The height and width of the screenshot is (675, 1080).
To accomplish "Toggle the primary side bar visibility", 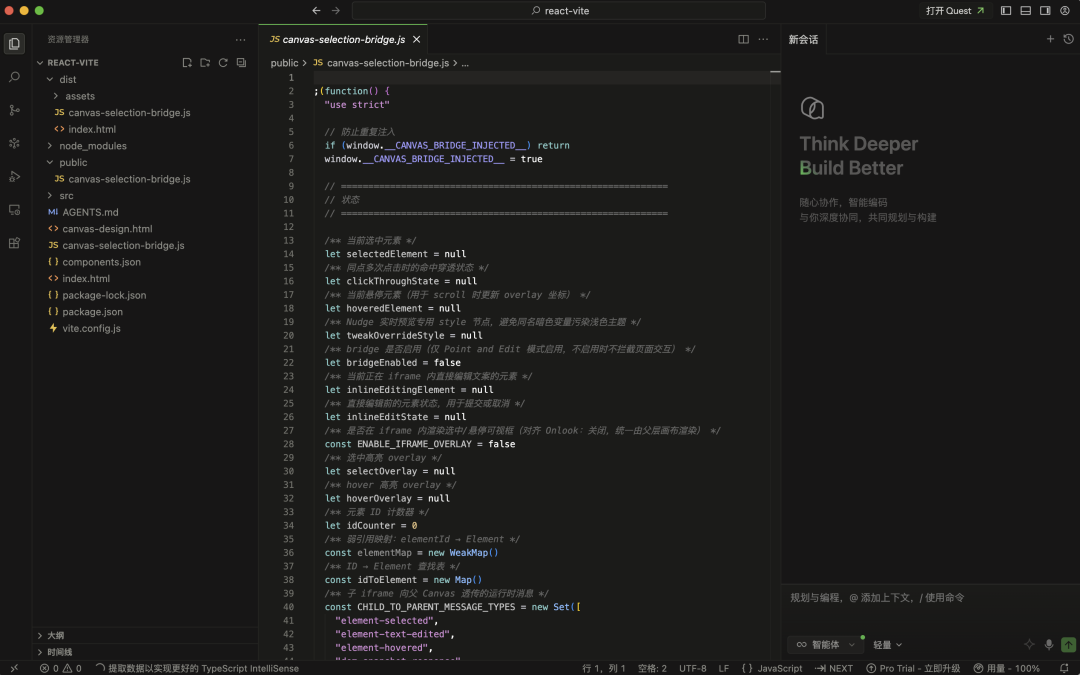I will (1006, 10).
